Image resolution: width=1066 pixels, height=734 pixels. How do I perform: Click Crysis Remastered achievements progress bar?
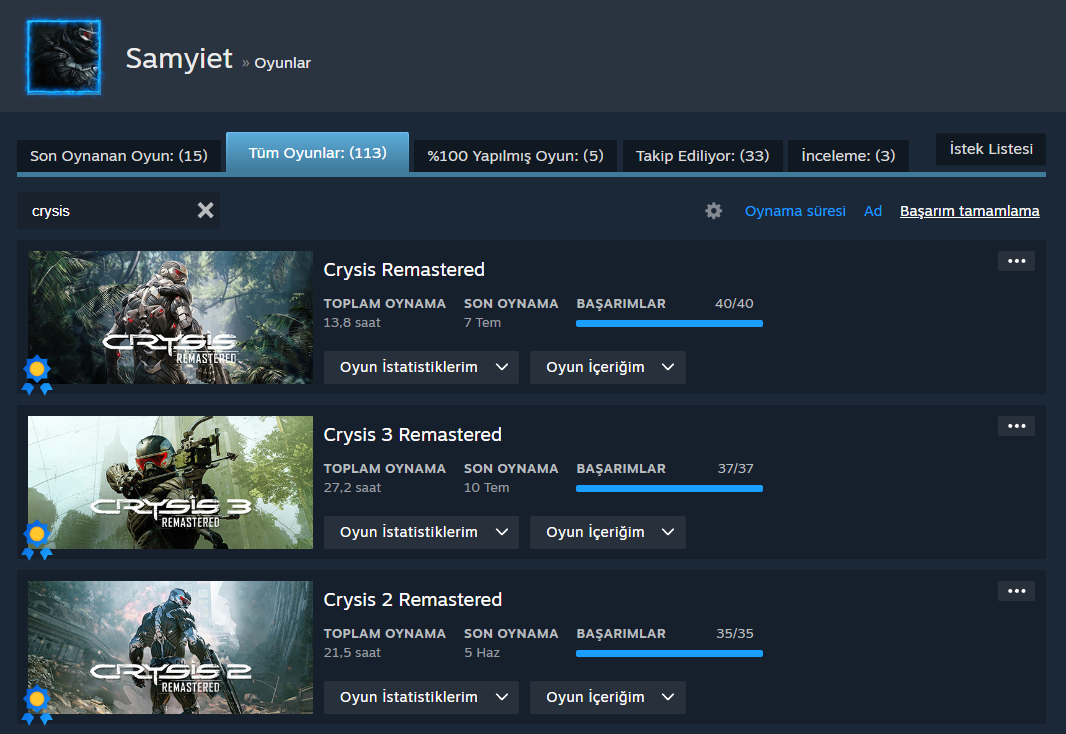point(669,324)
